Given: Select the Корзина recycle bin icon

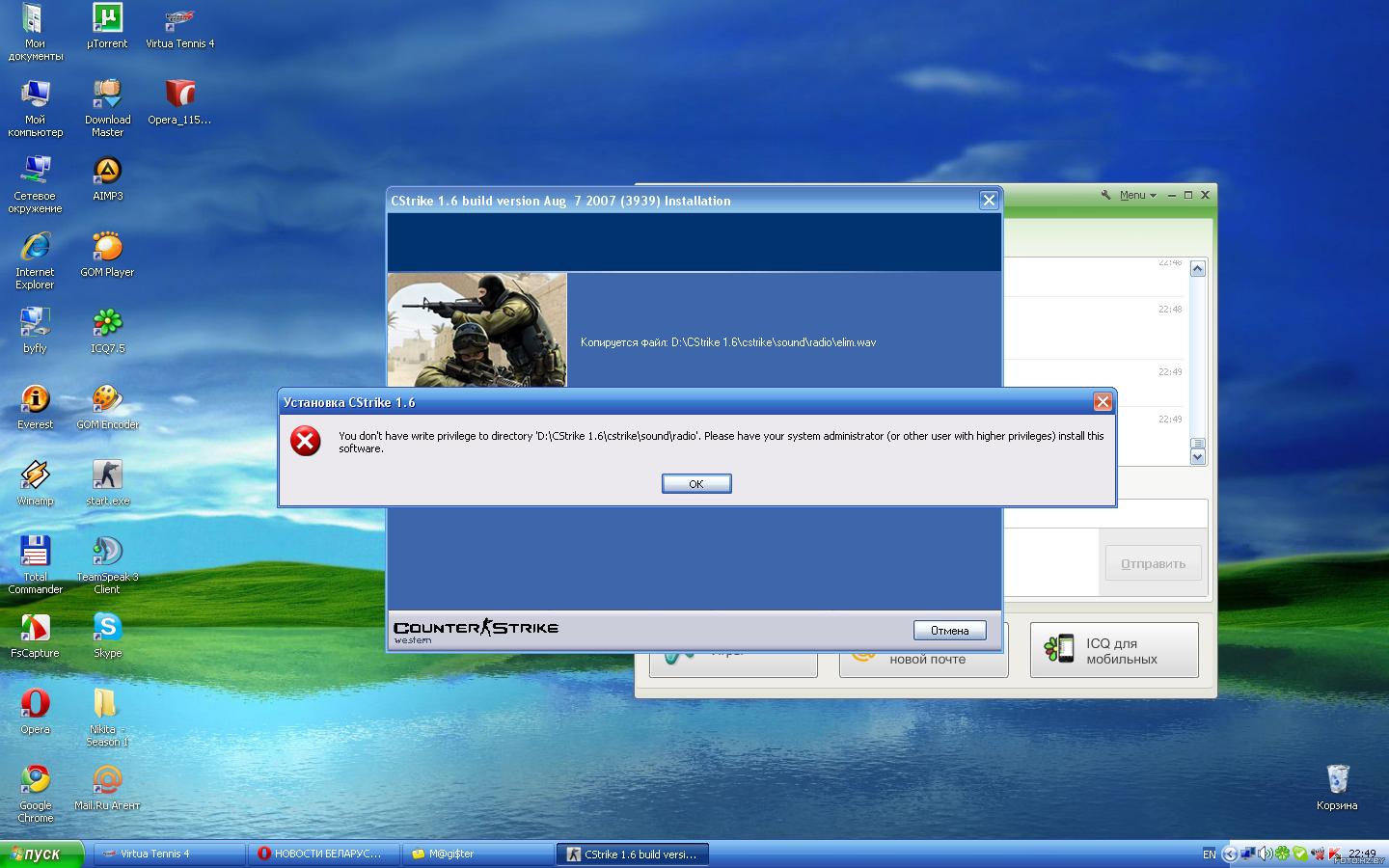Looking at the screenshot, I should coord(1337,787).
